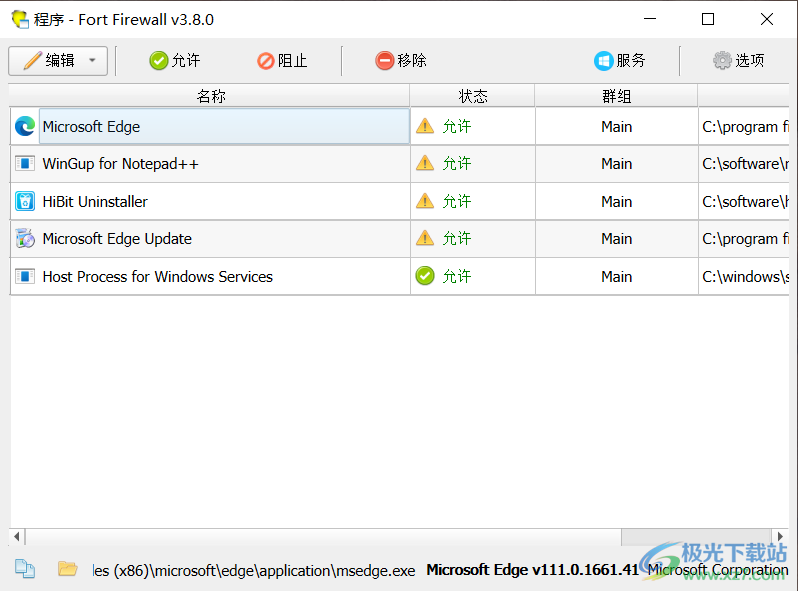Click the open folder icon in status bar

point(67,568)
